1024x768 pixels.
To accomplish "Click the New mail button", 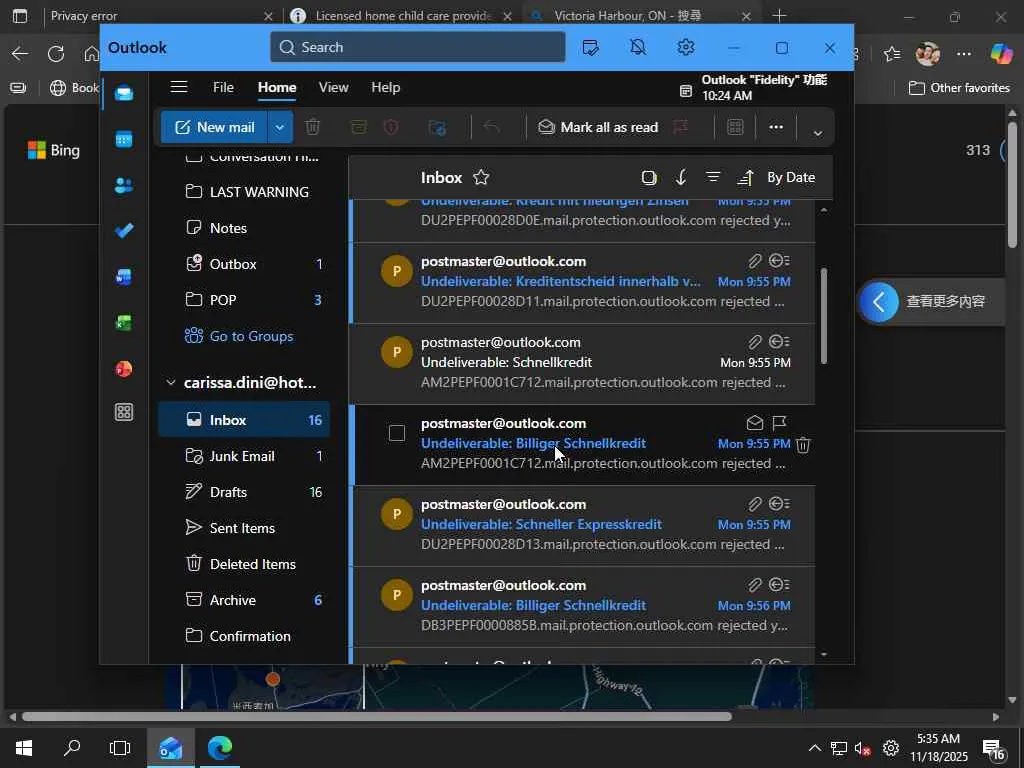I will tap(214, 127).
